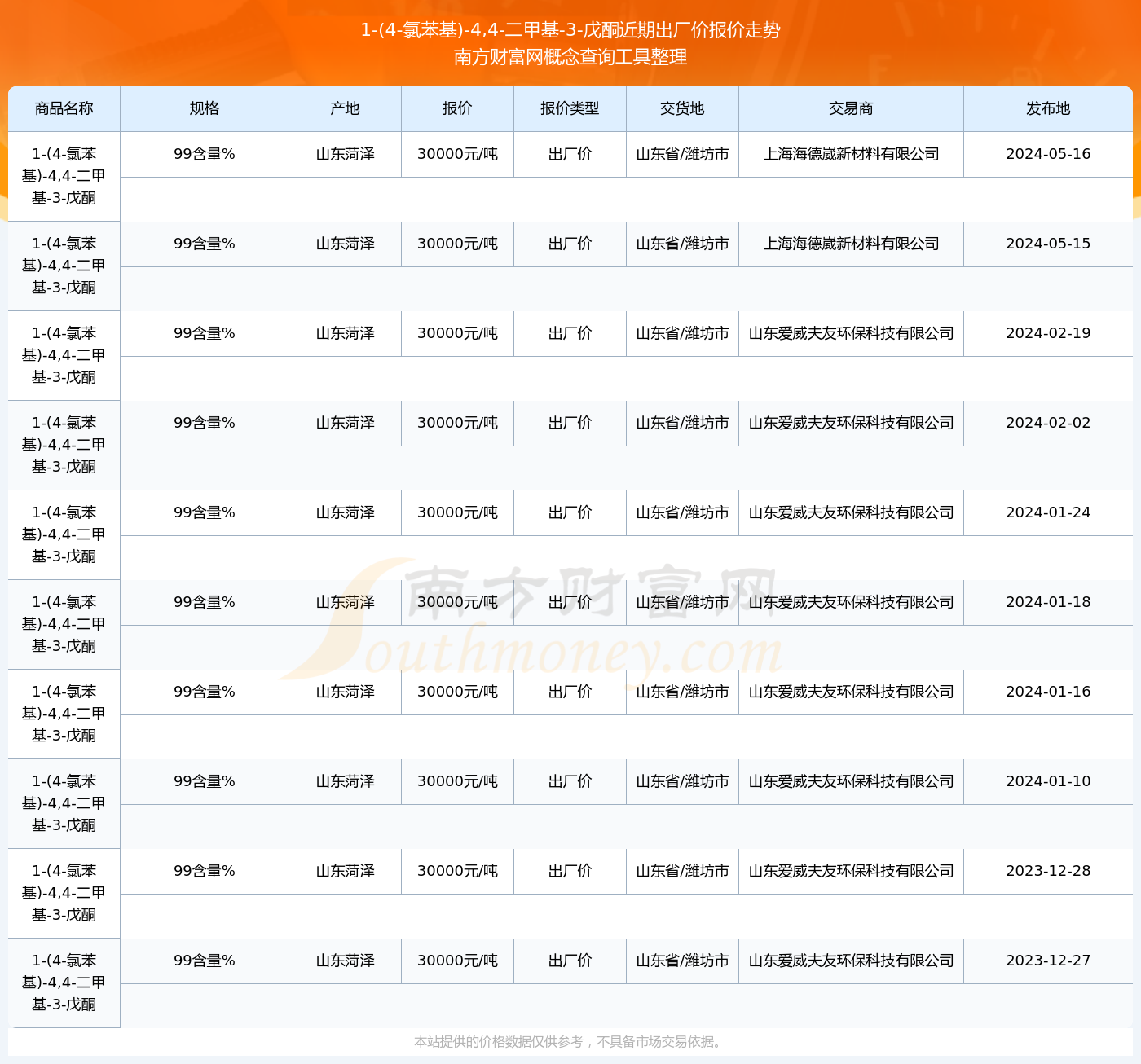Click the 30000元/吨 price in the 2024-05-16 row
The height and width of the screenshot is (1064, 1141).
coord(457,154)
